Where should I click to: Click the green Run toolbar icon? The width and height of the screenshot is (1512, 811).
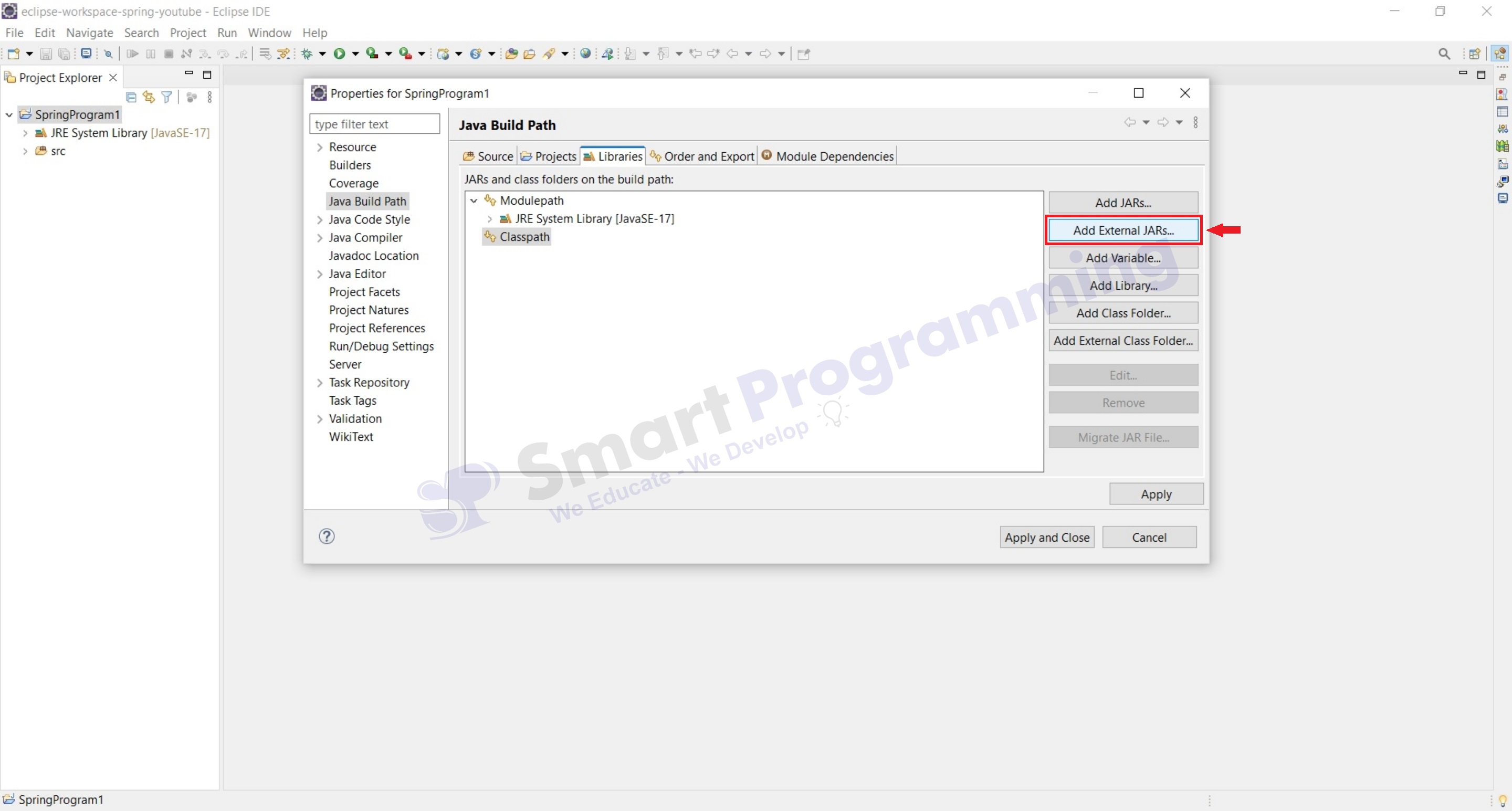[339, 54]
